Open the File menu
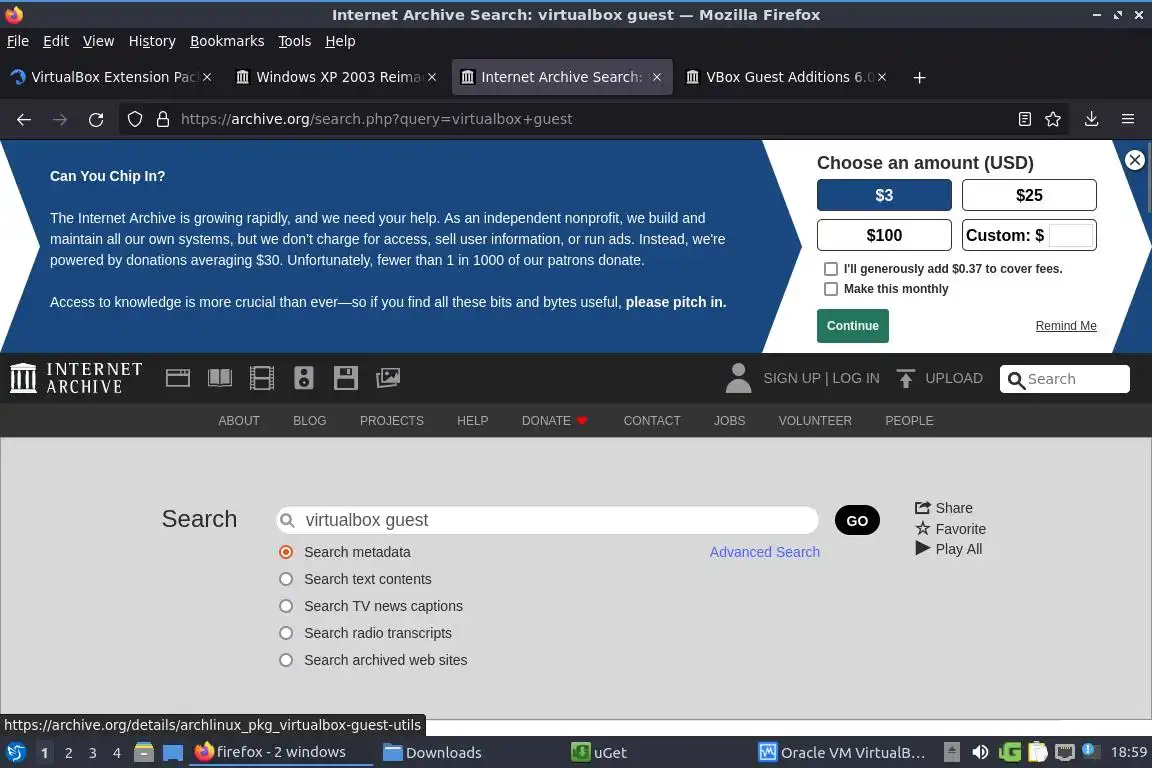The height and width of the screenshot is (768, 1152). tap(18, 41)
